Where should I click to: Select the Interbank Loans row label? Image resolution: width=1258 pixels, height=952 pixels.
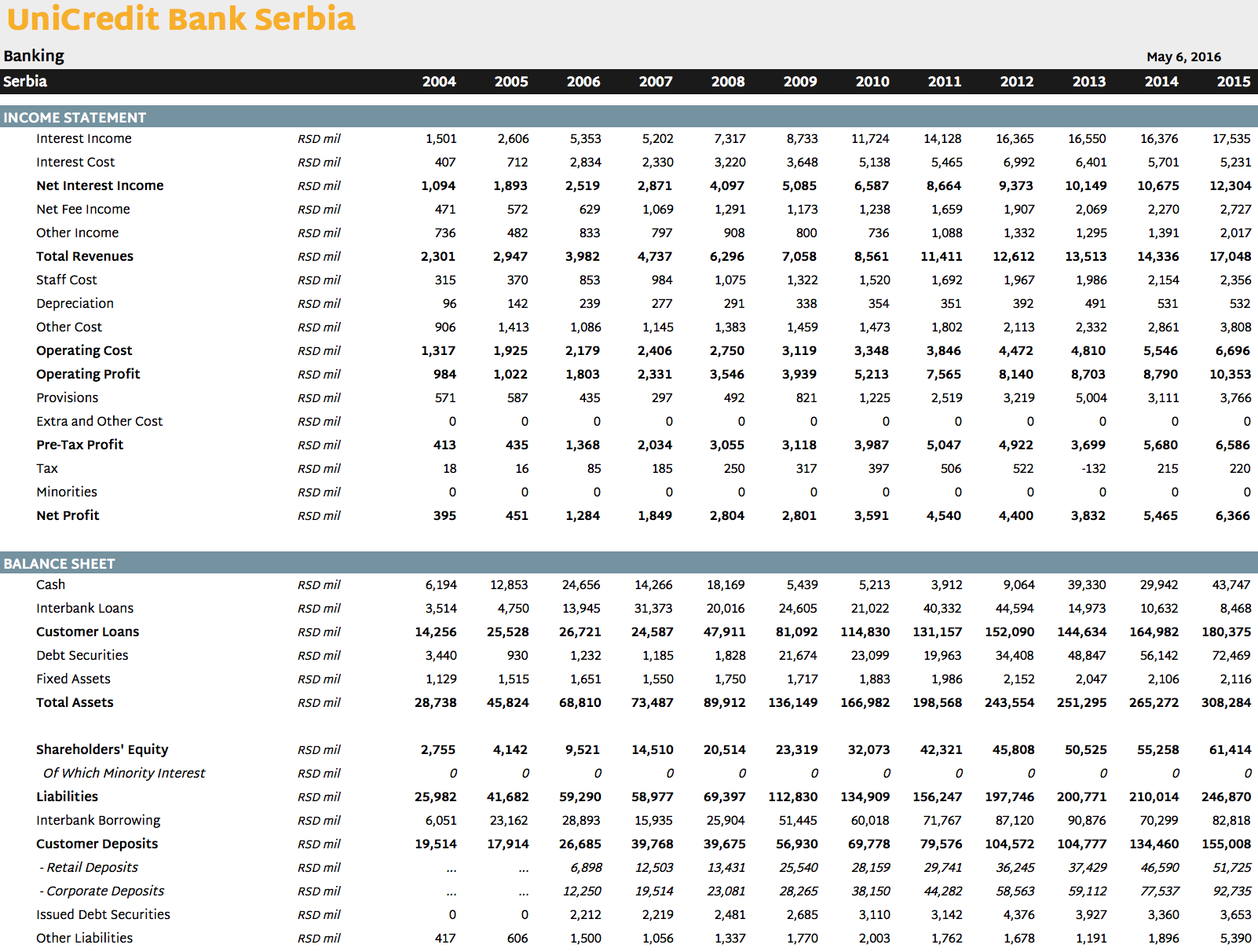[85, 609]
